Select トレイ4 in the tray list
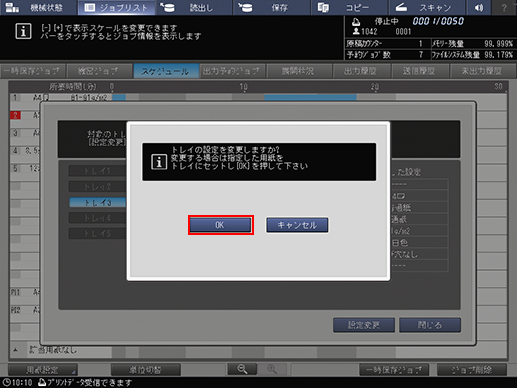517x388 pixels. (97, 218)
